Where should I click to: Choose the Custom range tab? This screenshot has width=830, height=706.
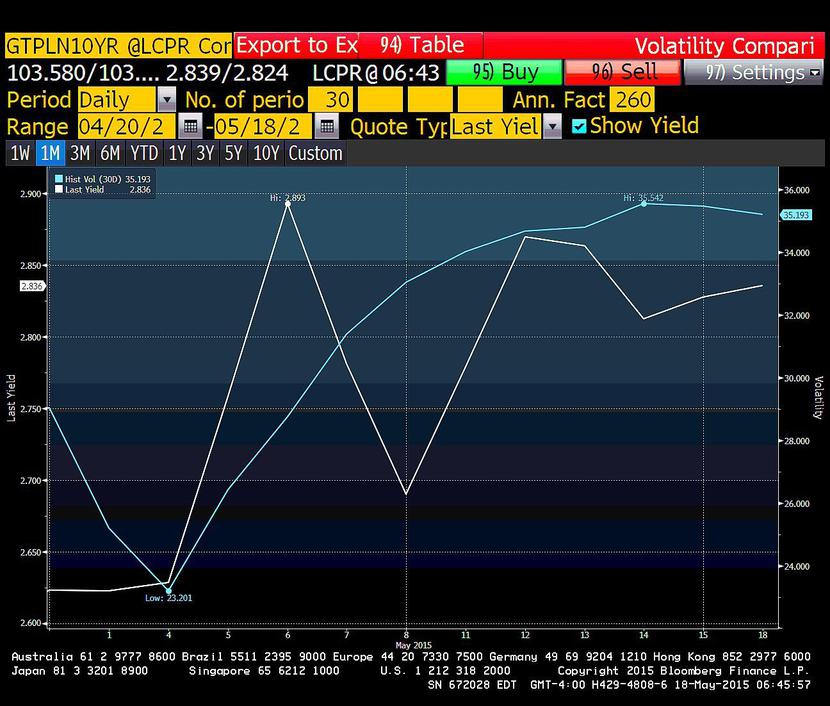pos(315,153)
